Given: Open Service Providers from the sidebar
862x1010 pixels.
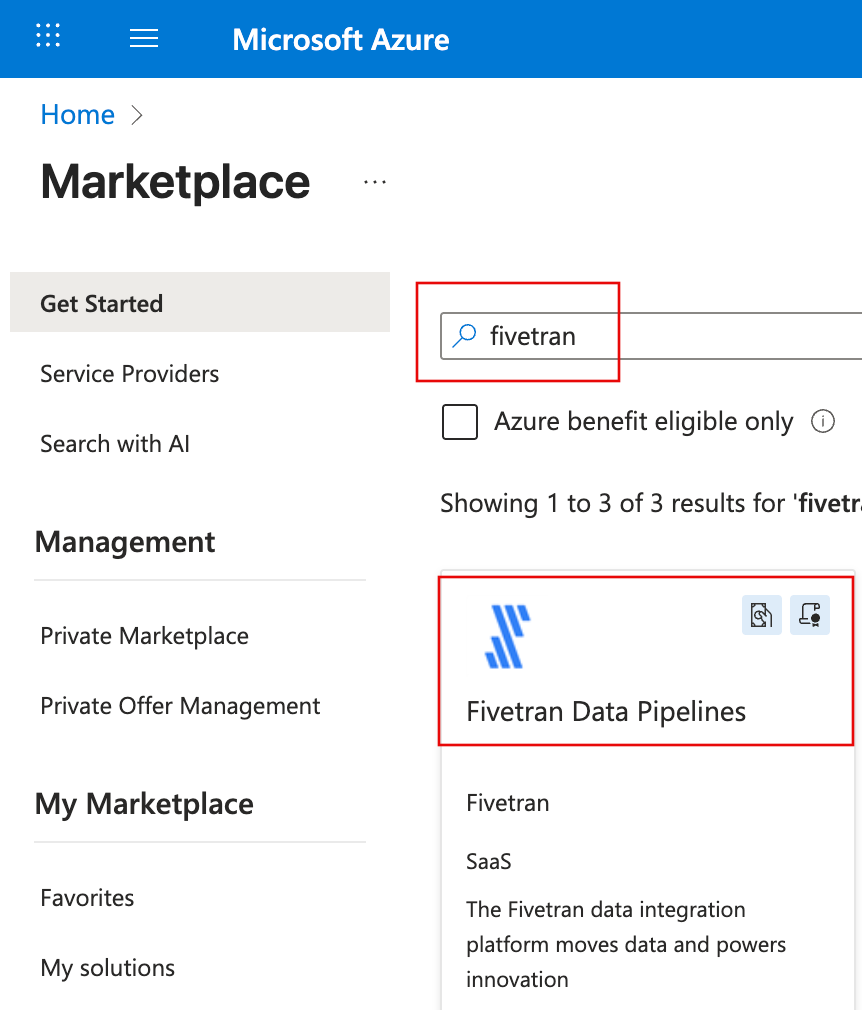Looking at the screenshot, I should point(128,374).
